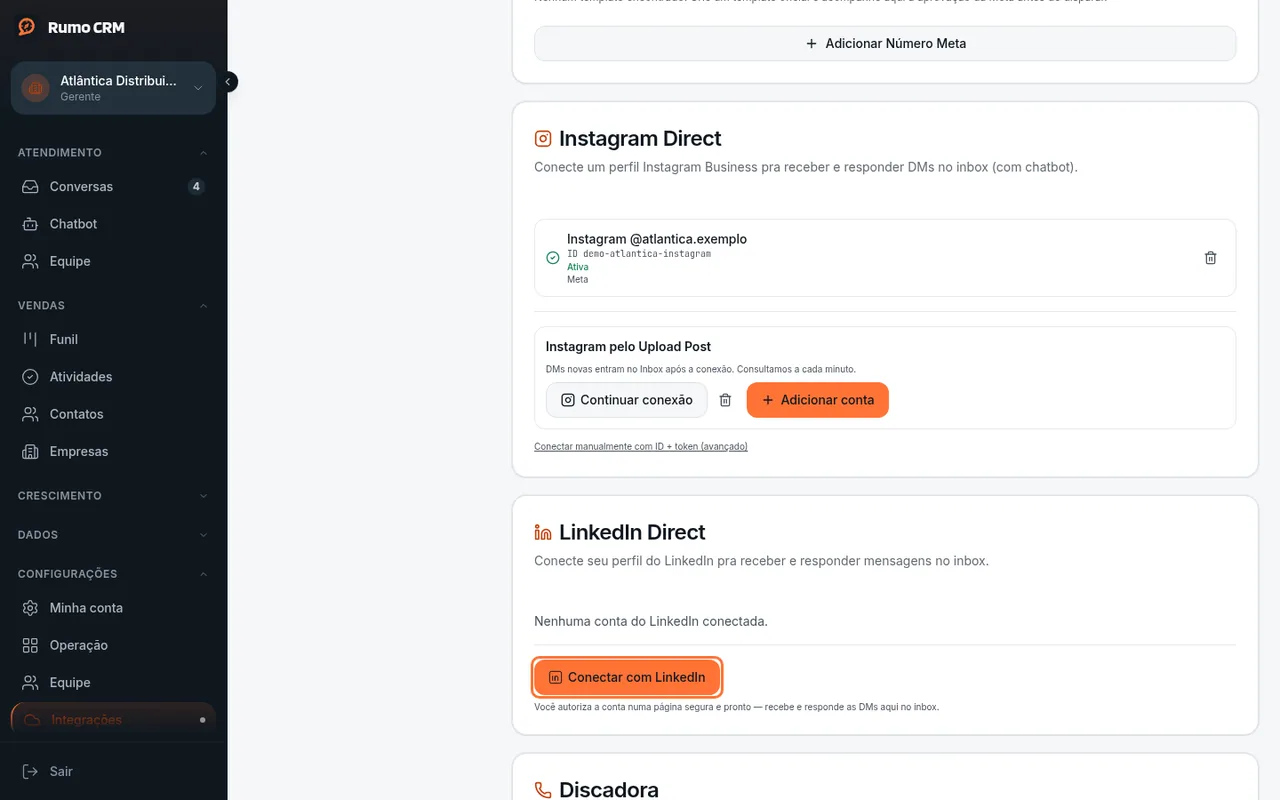
Task: Click Sair to log out
Action: tap(113, 772)
